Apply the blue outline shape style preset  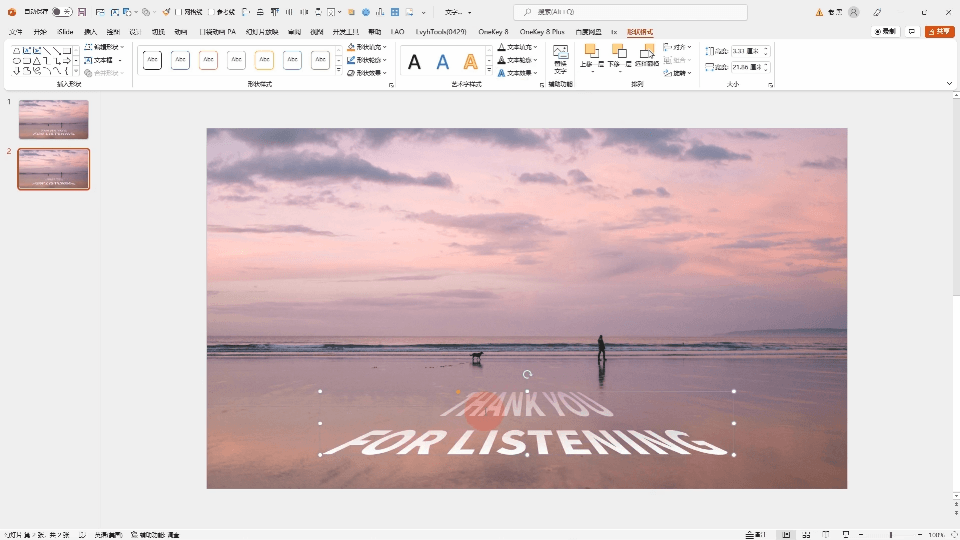coord(180,60)
